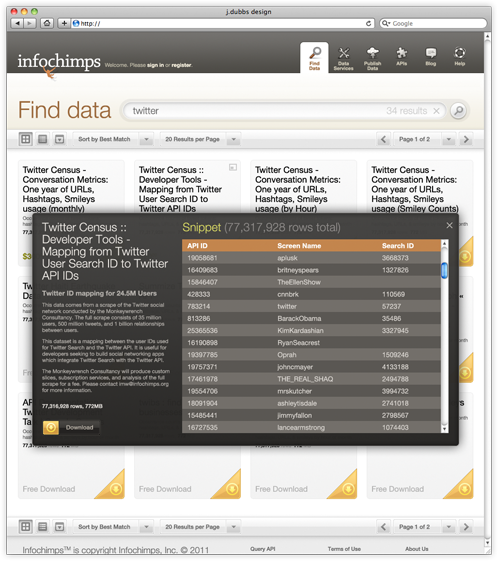
Task: Click the snippet scrollbar down arrow
Action: [x=444, y=429]
